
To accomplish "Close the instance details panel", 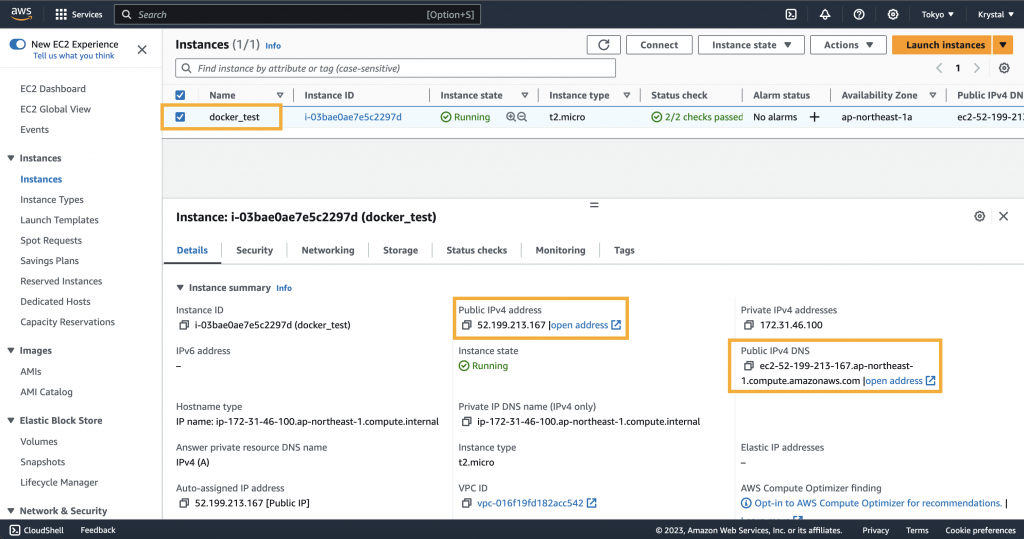I will 1004,216.
